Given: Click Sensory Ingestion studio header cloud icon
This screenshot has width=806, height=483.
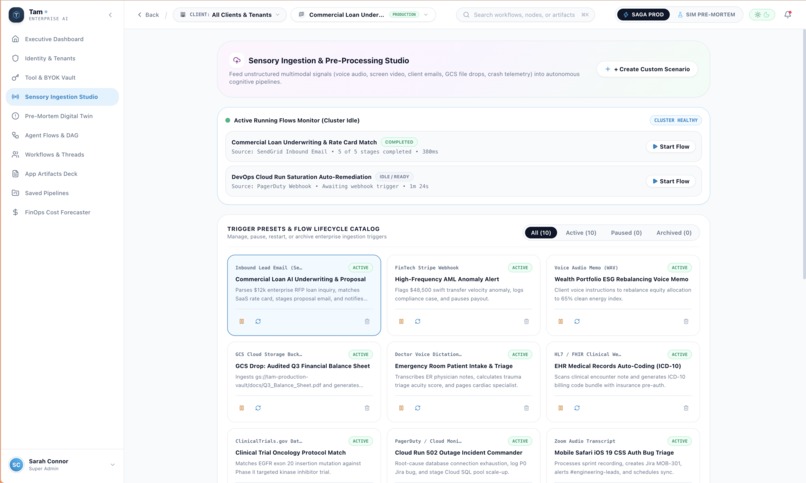Looking at the screenshot, I should (x=236, y=61).
